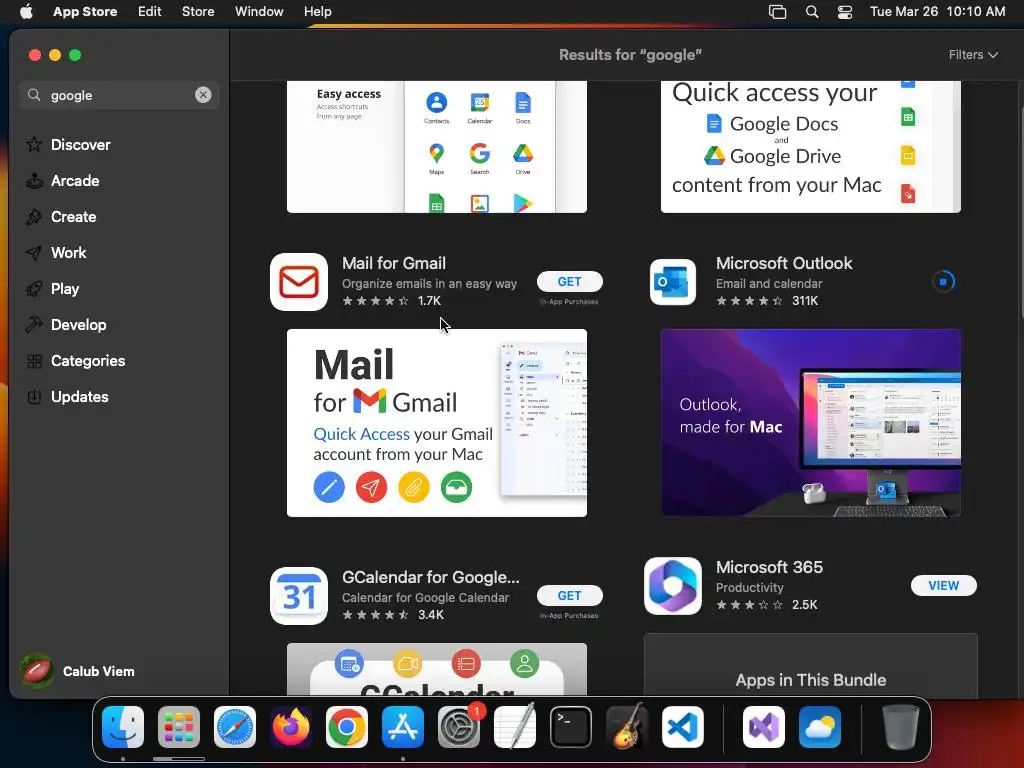Screen dimensions: 1024x768
Task: Open the GCalendar app icon
Action: [x=299, y=596]
